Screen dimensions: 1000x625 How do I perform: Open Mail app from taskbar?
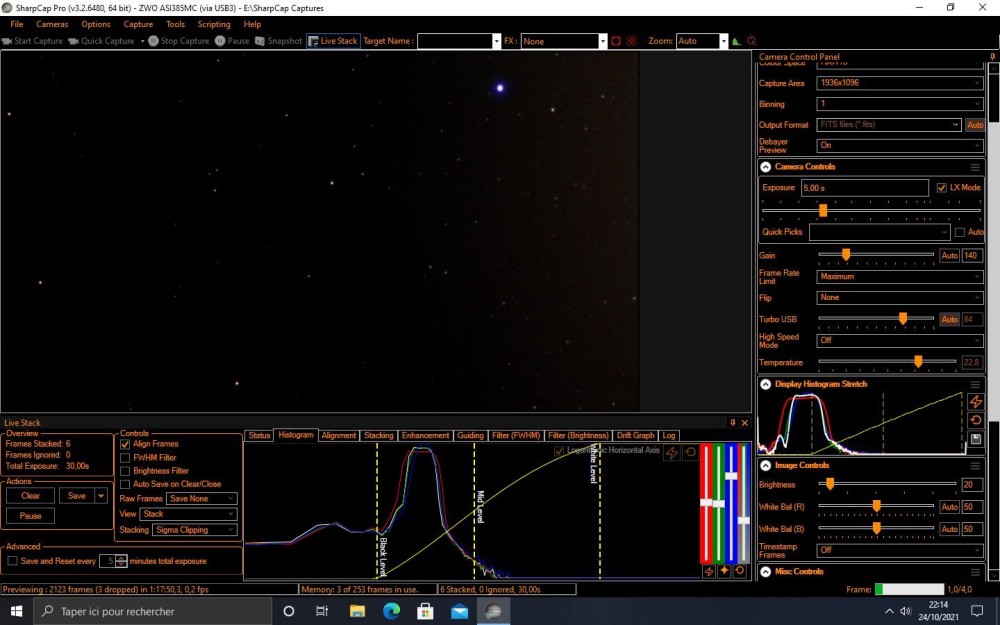click(459, 611)
